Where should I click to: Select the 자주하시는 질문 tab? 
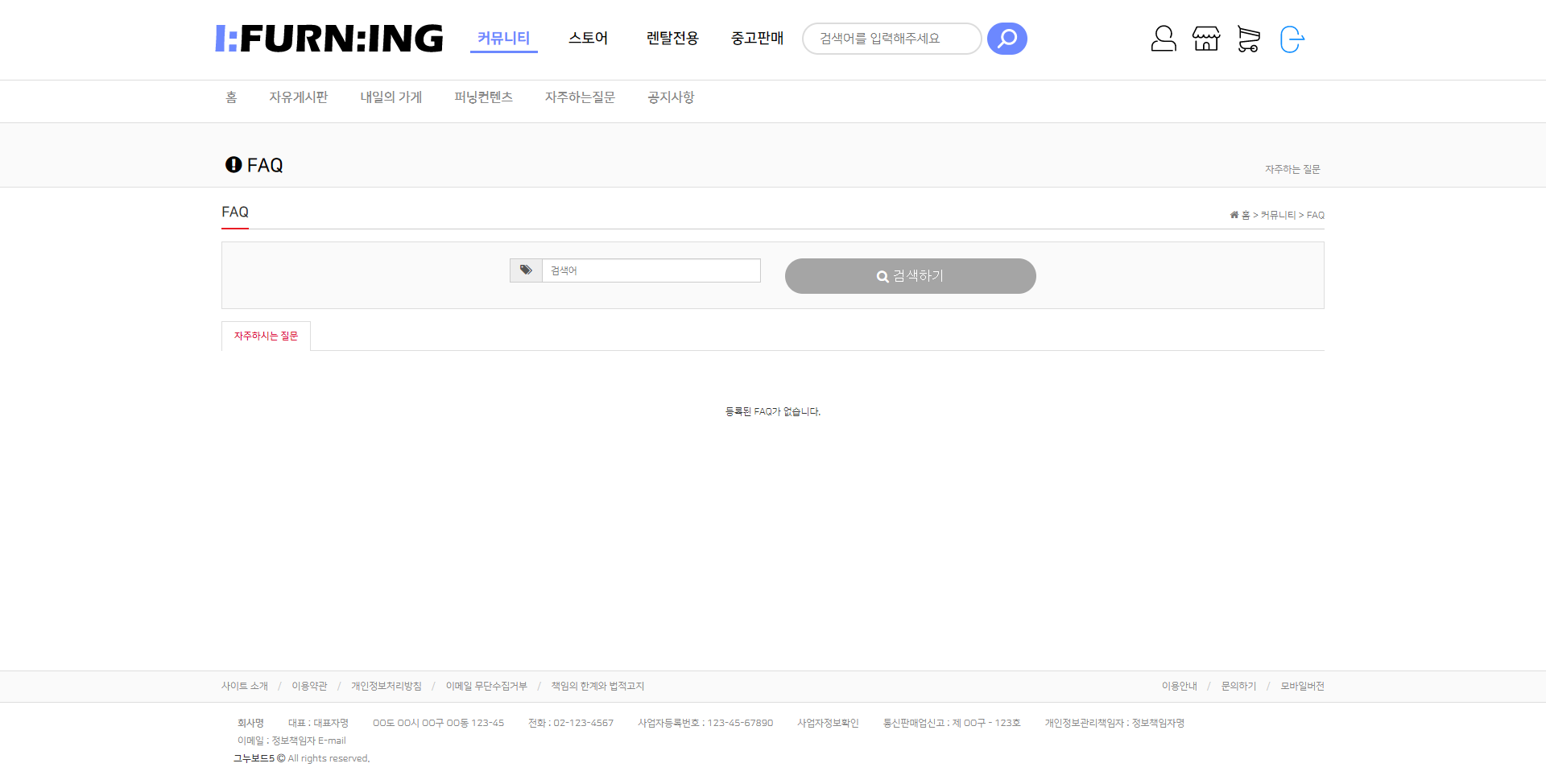266,336
